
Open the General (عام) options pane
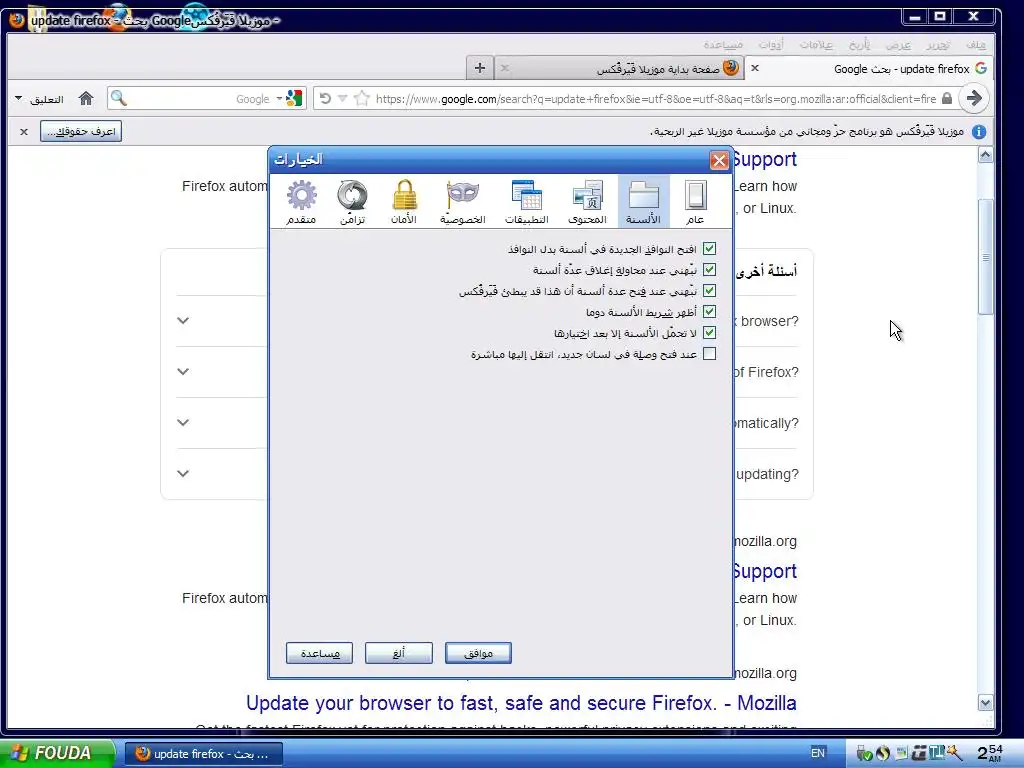coord(696,202)
